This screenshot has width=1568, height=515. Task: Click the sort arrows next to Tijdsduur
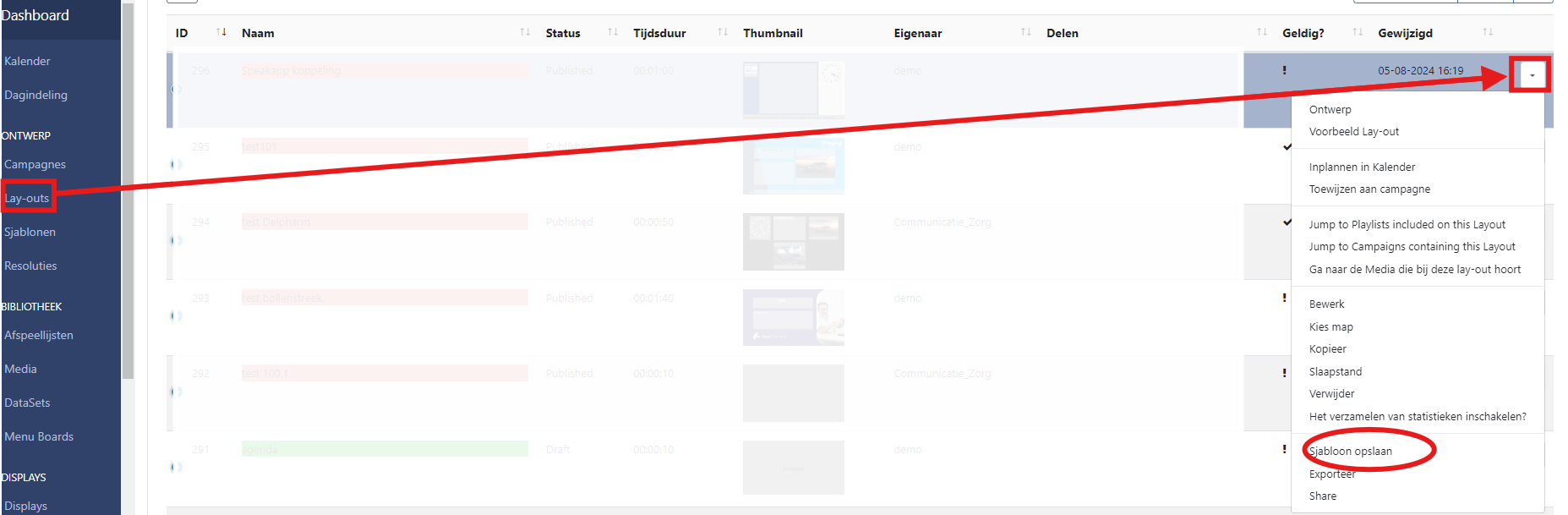pyautogui.click(x=723, y=32)
